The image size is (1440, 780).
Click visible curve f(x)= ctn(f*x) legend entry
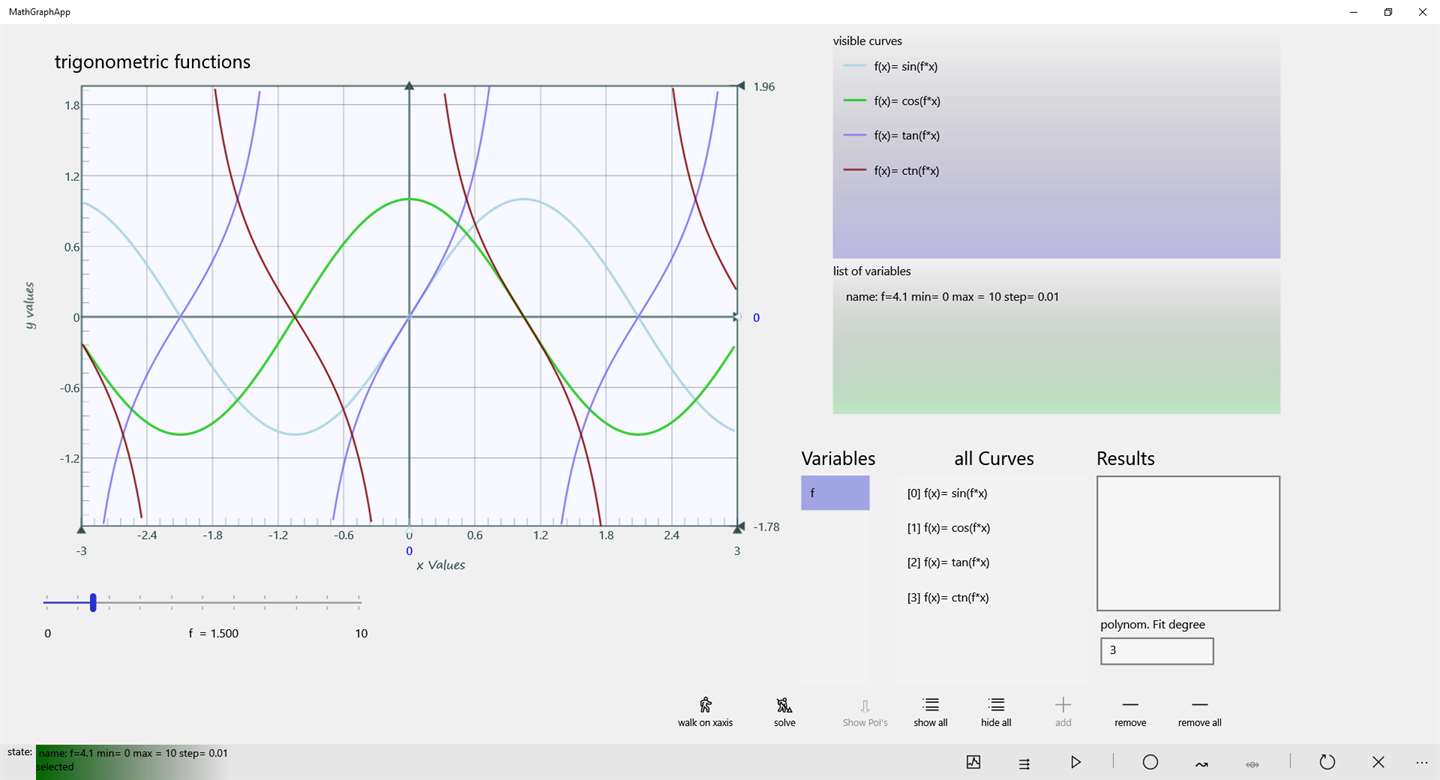pos(892,170)
